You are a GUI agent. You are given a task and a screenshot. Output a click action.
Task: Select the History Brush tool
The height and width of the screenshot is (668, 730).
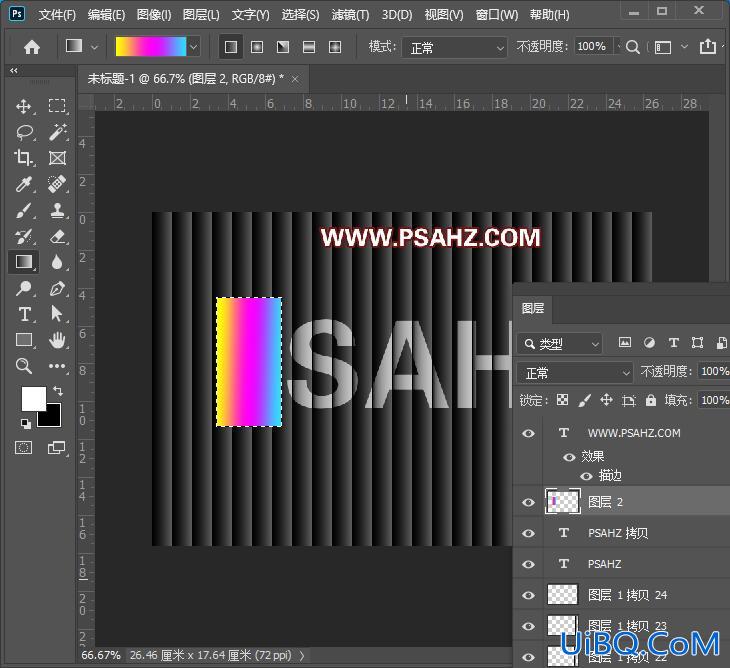click(x=23, y=236)
